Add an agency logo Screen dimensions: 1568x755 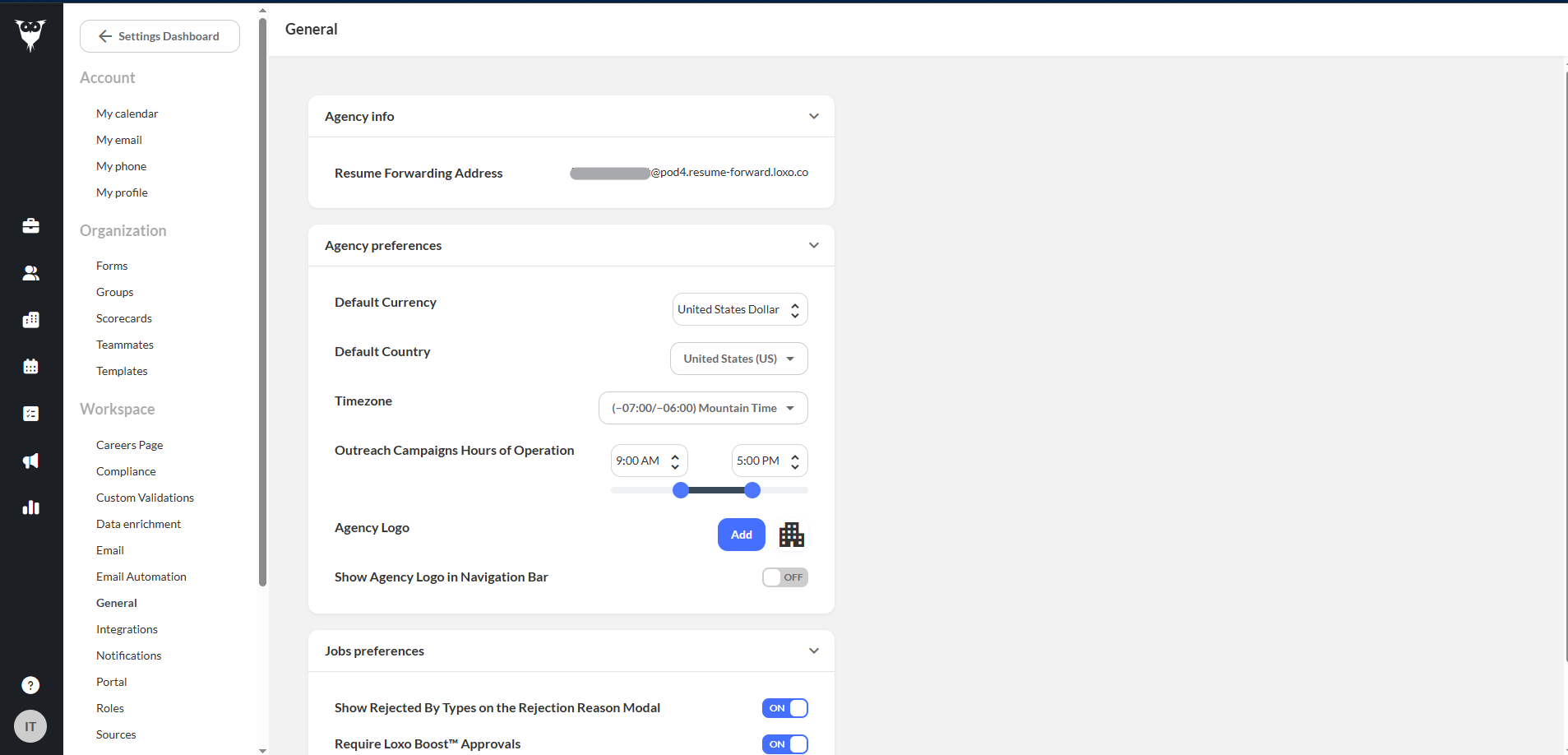[742, 535]
